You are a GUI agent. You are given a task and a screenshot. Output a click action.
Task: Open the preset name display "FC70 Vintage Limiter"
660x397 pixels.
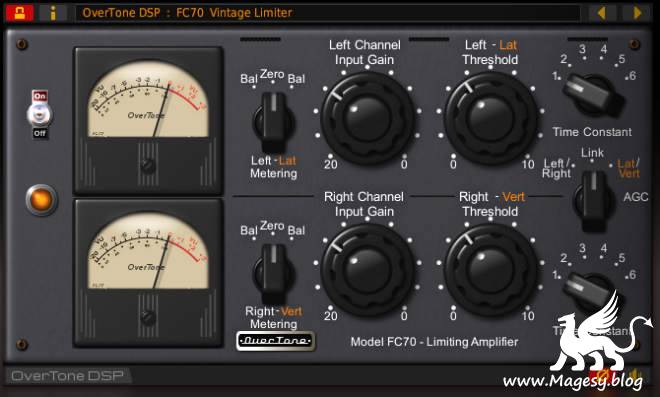[327, 13]
